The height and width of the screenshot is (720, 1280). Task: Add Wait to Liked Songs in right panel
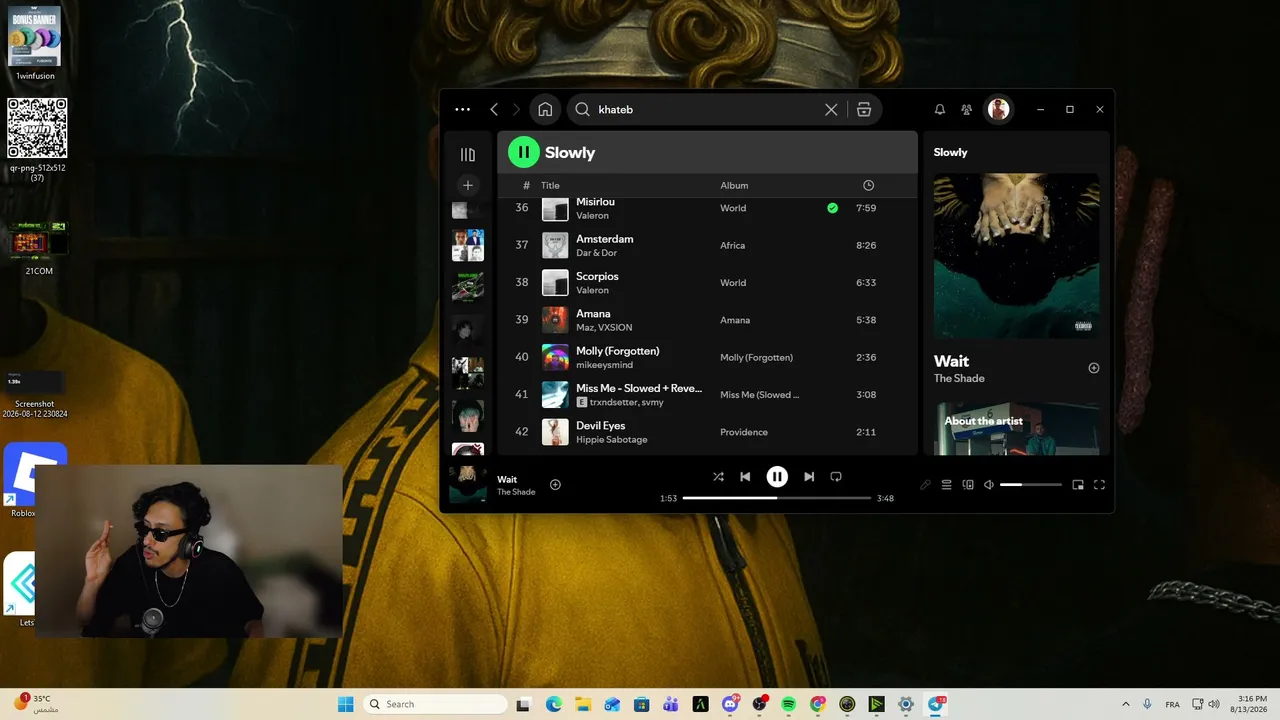[1094, 368]
